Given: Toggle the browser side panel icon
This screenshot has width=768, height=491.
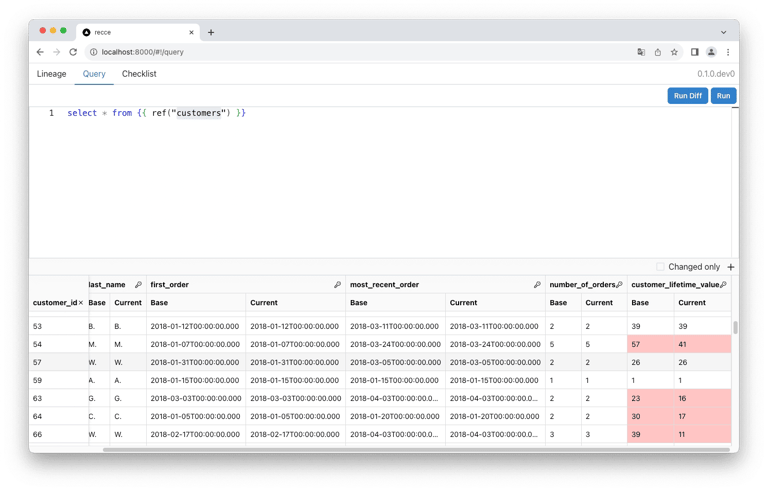Looking at the screenshot, I should point(695,52).
